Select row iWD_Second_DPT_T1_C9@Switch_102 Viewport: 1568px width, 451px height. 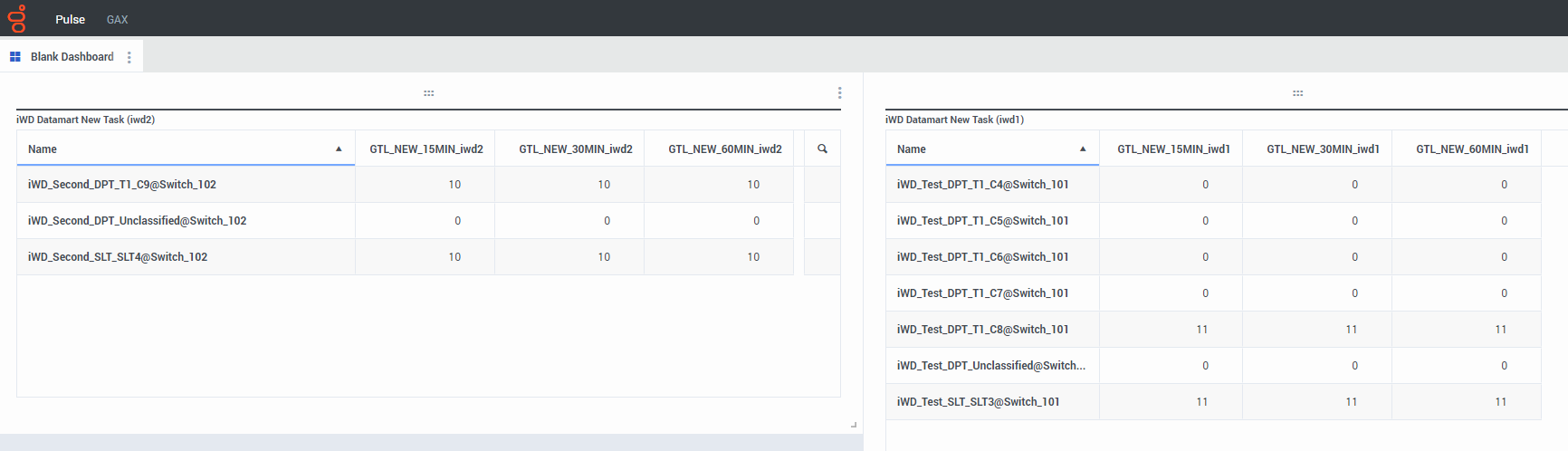point(122,185)
